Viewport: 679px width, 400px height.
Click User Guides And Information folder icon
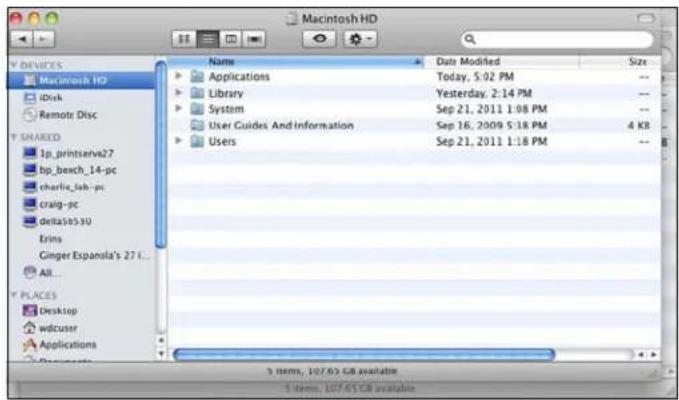tap(197, 126)
